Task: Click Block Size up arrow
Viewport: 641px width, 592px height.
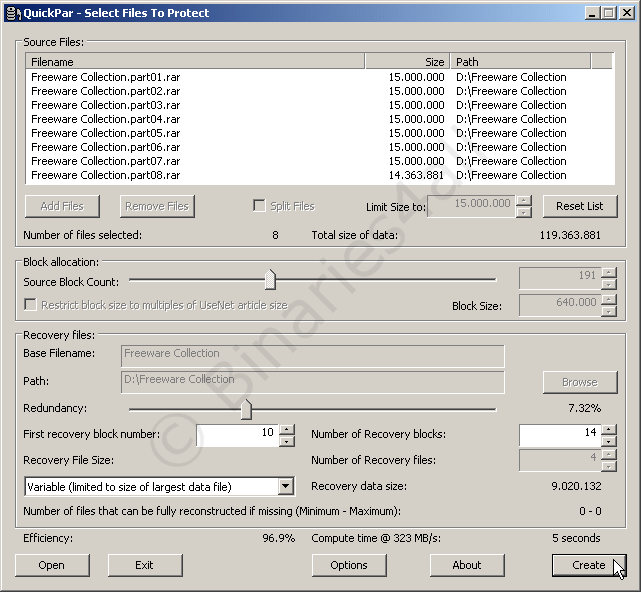Action: point(609,300)
